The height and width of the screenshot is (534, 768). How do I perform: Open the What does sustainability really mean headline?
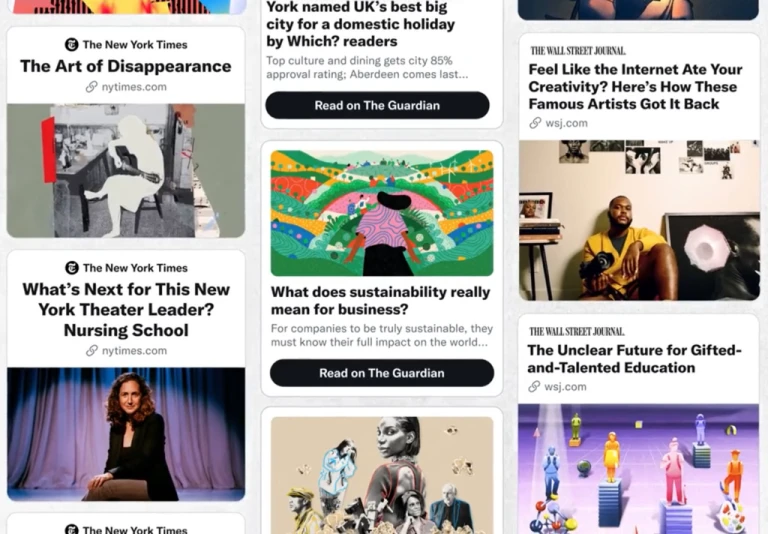(x=381, y=300)
